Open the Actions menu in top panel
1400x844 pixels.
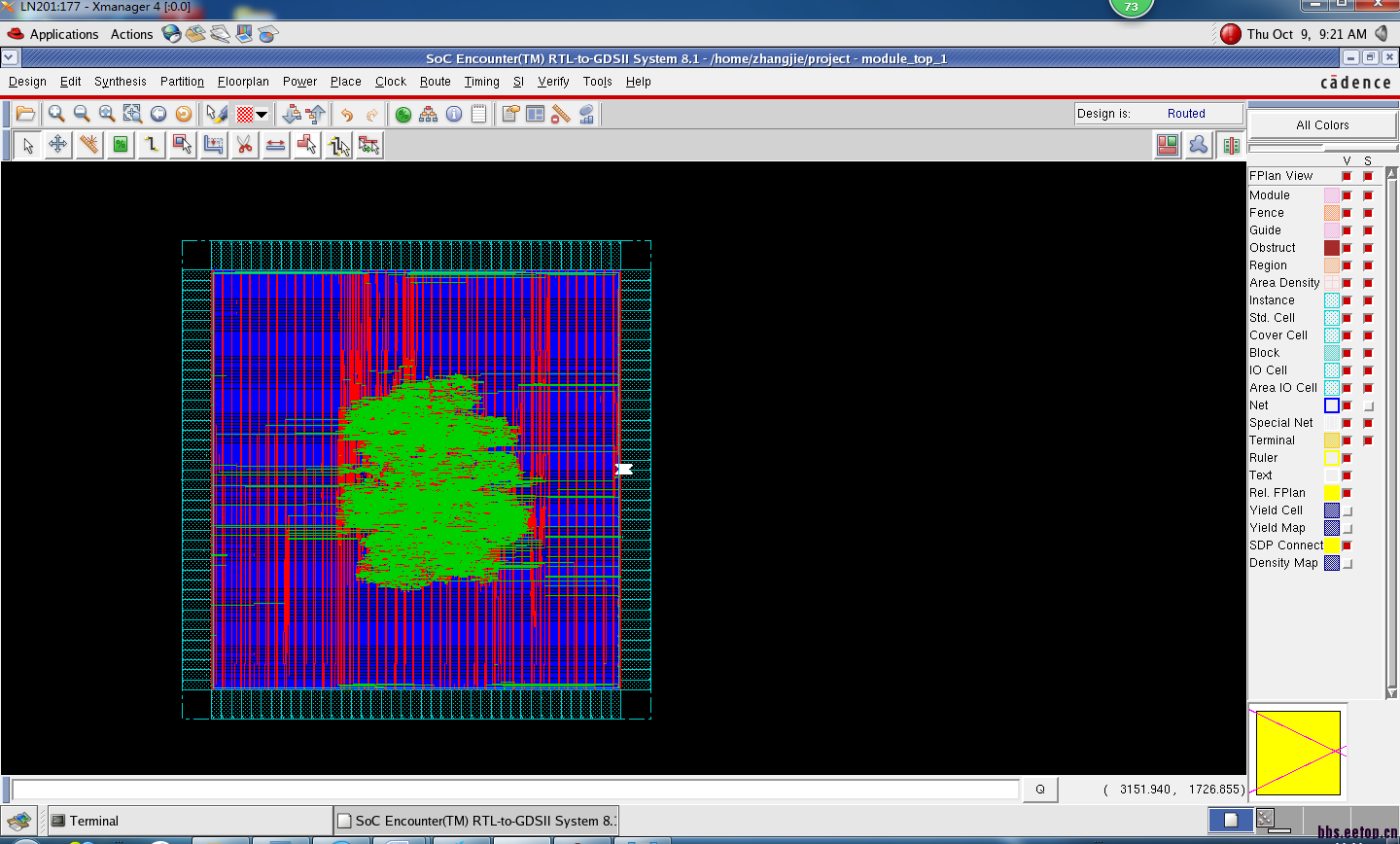(x=131, y=34)
